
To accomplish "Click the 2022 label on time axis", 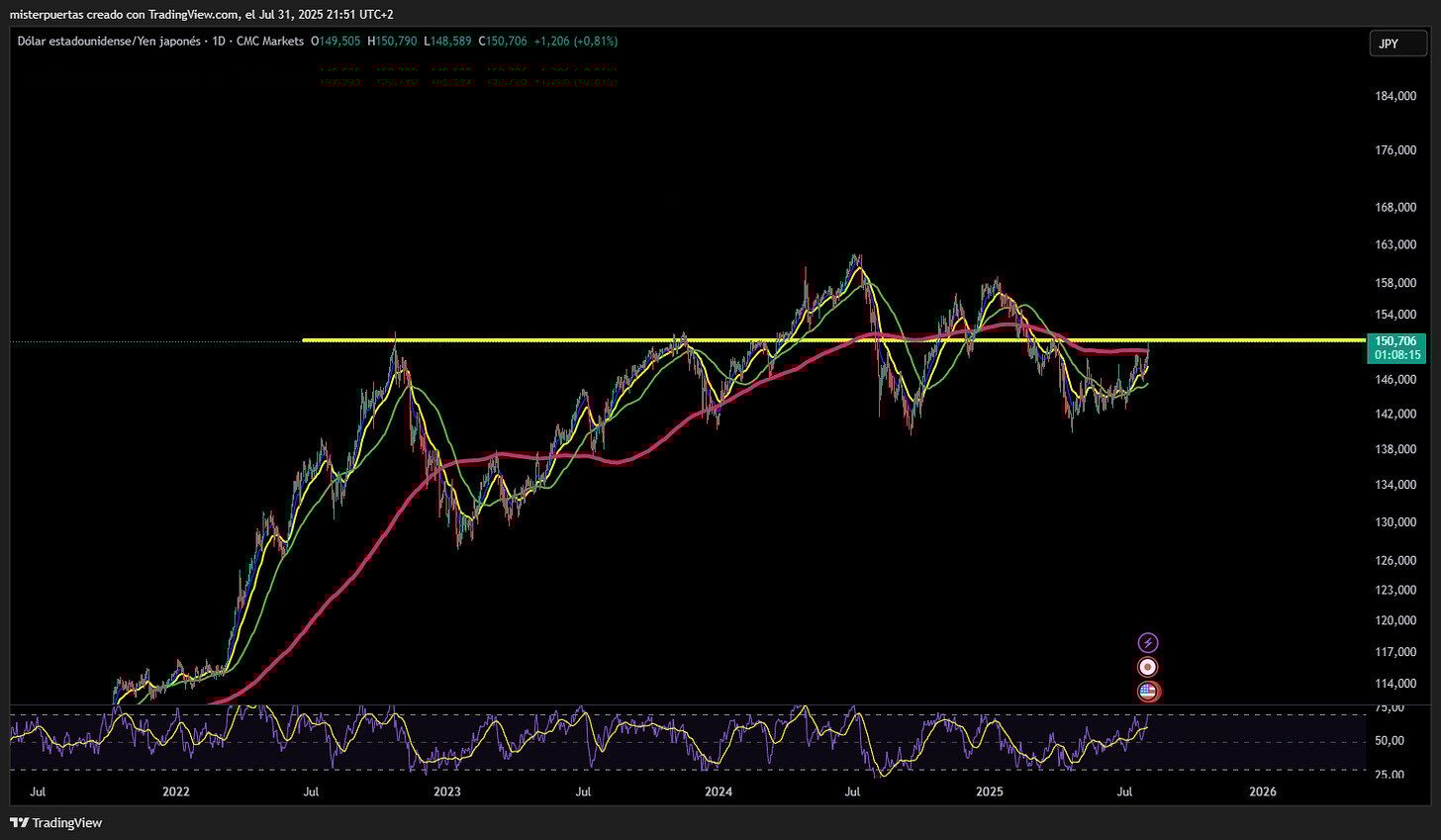I will (176, 792).
